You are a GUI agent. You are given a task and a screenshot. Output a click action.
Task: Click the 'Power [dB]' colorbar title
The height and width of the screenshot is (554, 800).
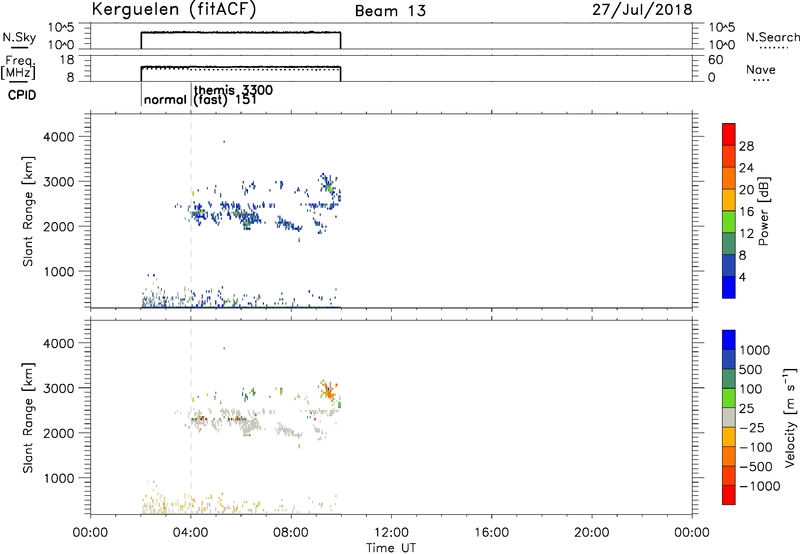(763, 211)
